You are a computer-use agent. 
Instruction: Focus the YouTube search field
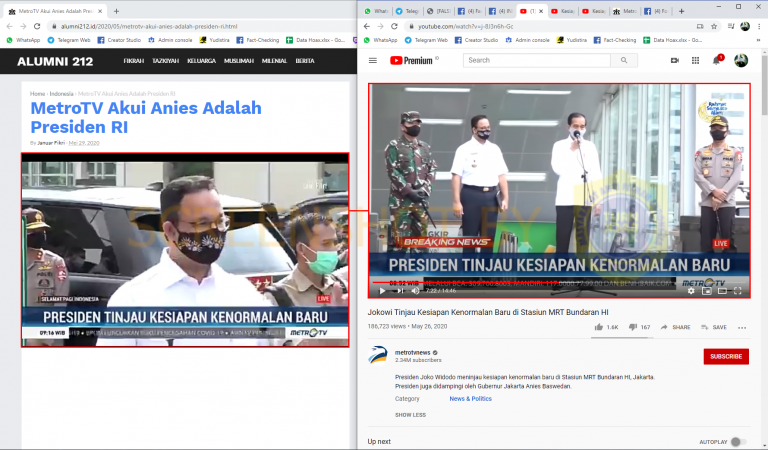[x=537, y=60]
